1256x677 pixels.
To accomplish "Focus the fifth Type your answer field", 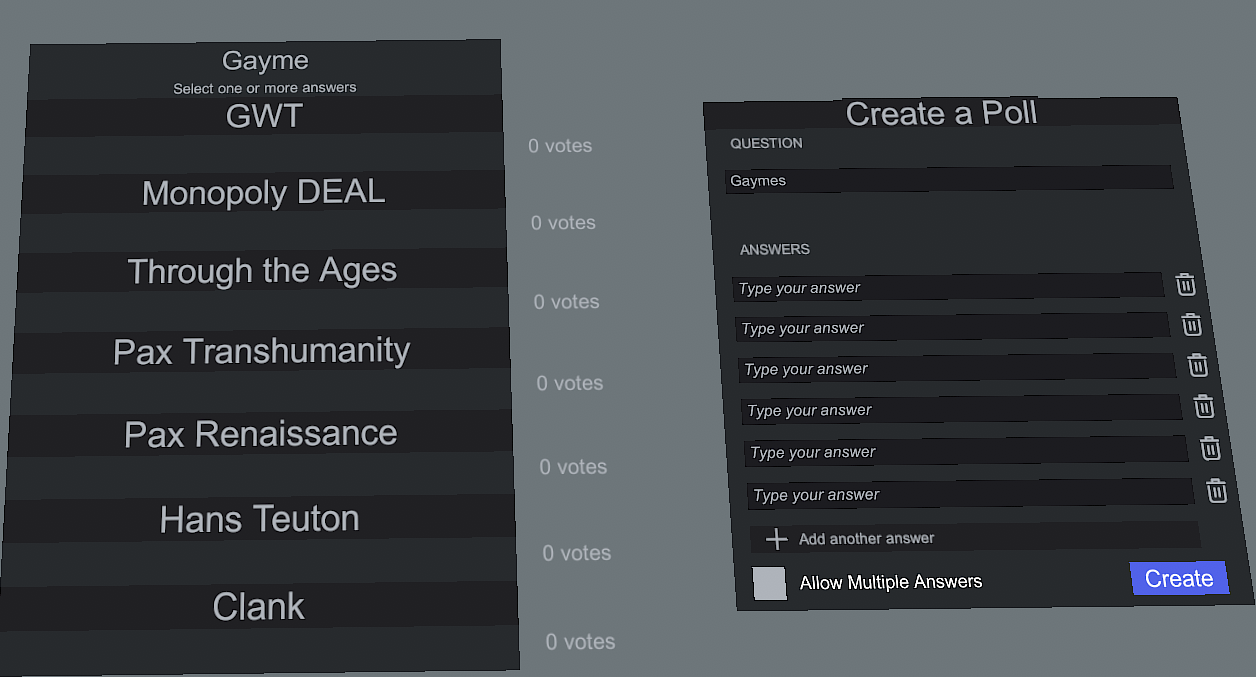I will coord(966,450).
